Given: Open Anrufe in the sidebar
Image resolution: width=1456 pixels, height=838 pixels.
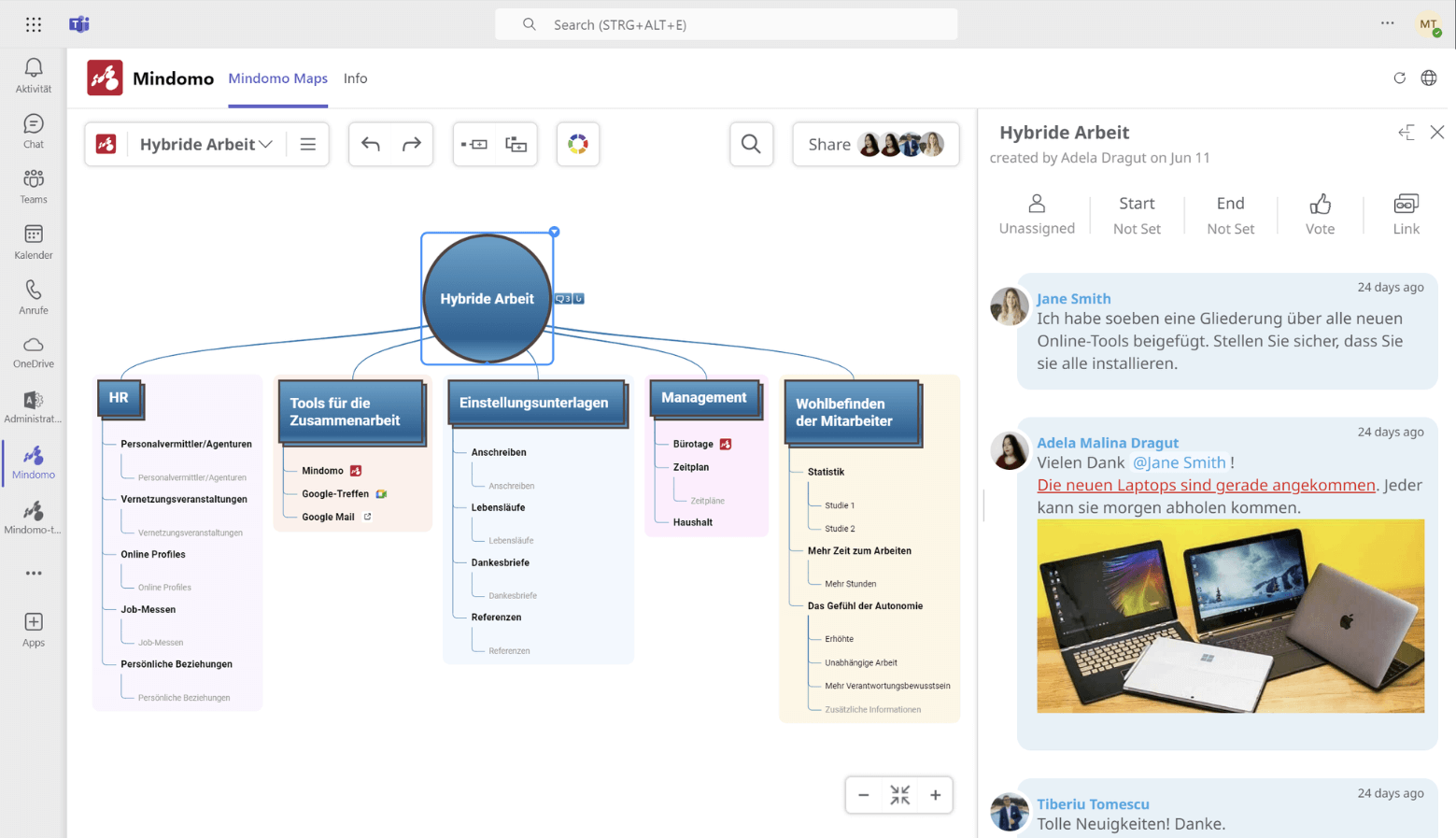Looking at the screenshot, I should 34,297.
